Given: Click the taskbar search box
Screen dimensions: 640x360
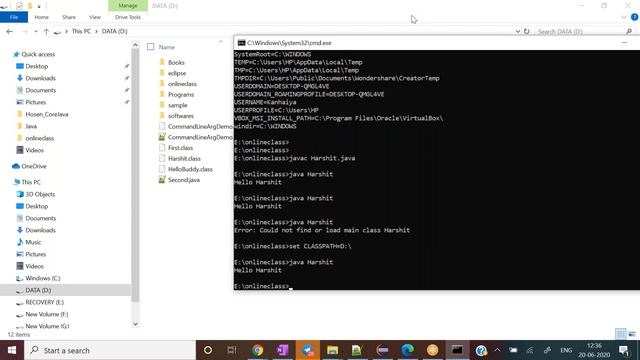Looking at the screenshot, I should (x=110, y=350).
